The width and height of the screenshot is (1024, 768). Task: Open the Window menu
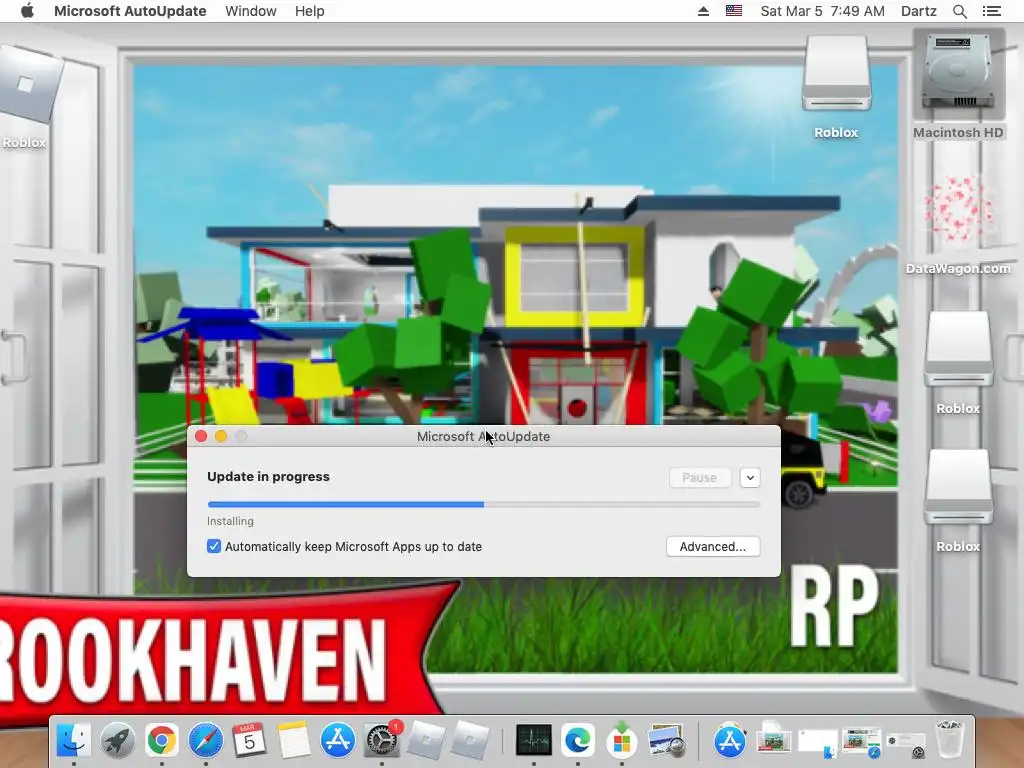pos(251,11)
